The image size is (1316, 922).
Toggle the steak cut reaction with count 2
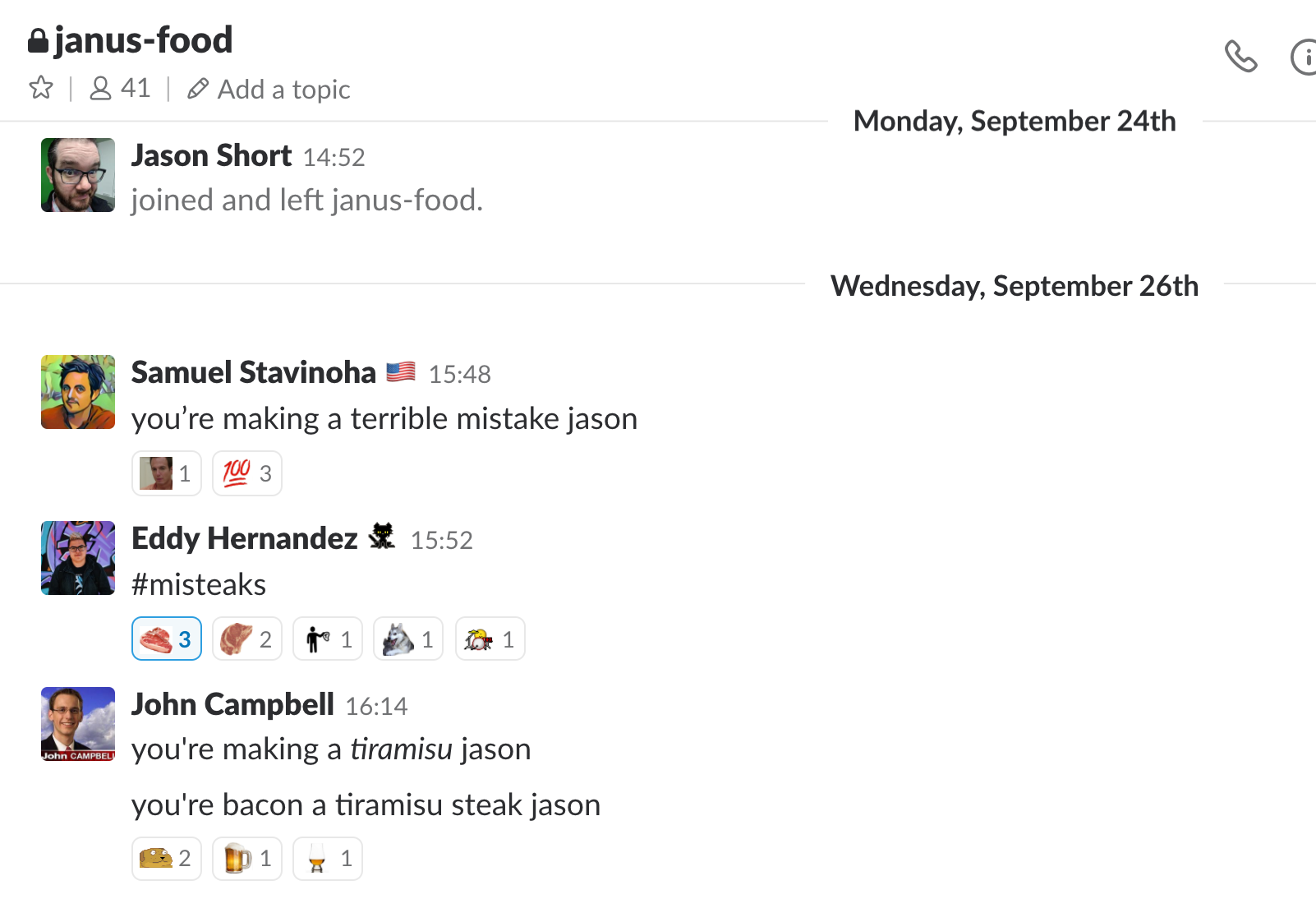[x=247, y=638]
